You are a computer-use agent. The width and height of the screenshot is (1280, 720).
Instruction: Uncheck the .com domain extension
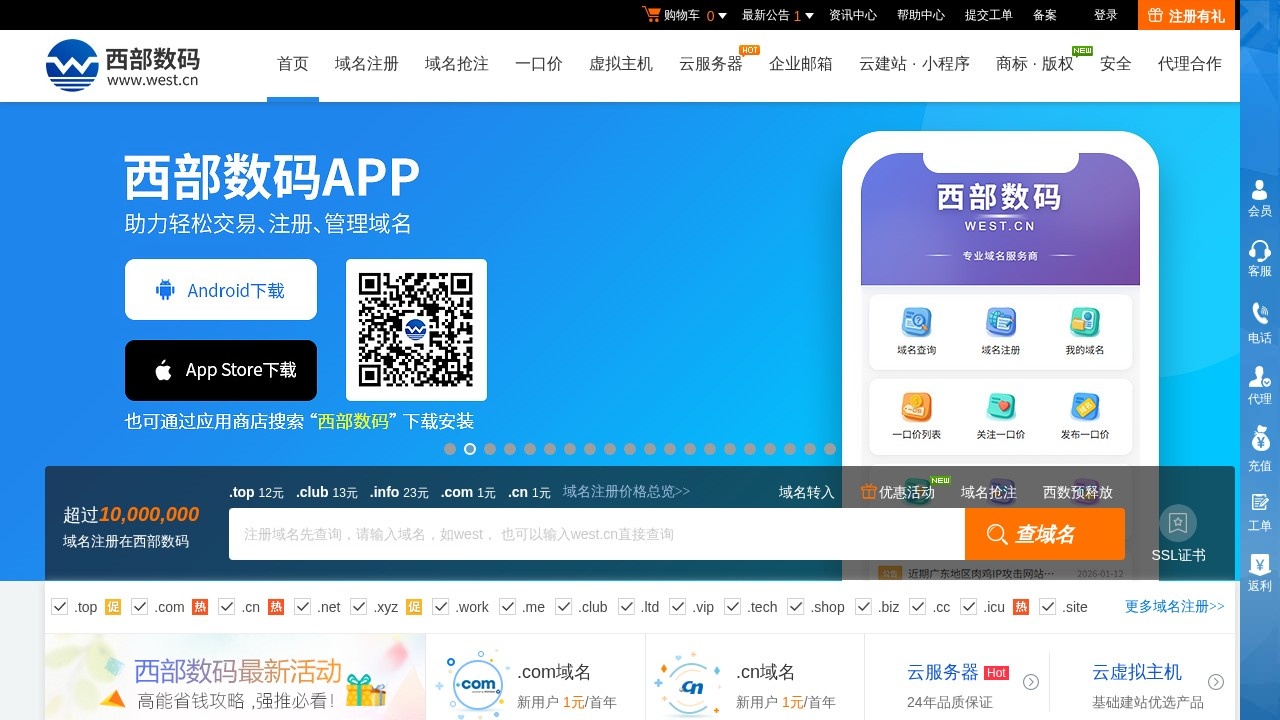tap(137, 606)
